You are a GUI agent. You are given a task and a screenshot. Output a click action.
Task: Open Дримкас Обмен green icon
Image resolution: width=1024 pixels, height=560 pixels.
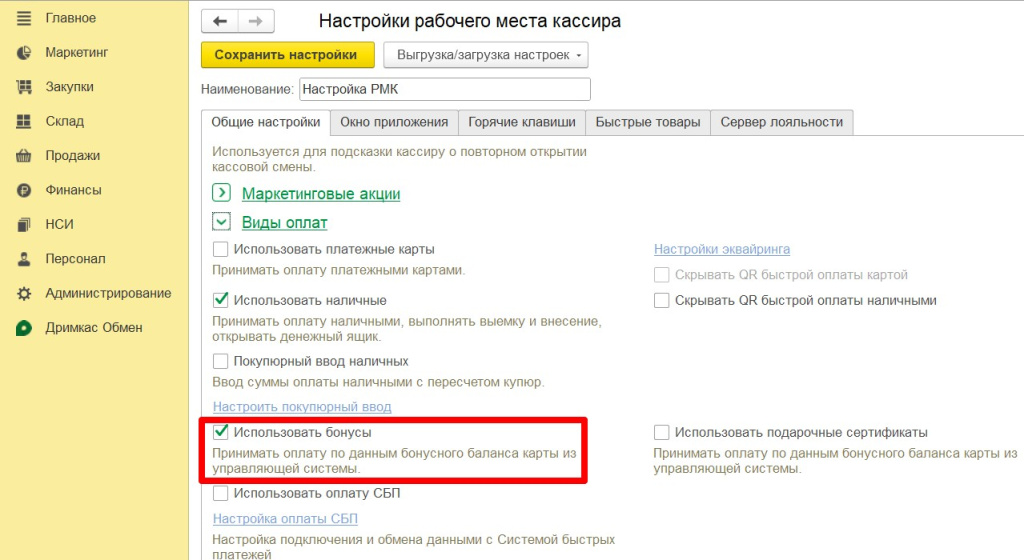(24, 328)
